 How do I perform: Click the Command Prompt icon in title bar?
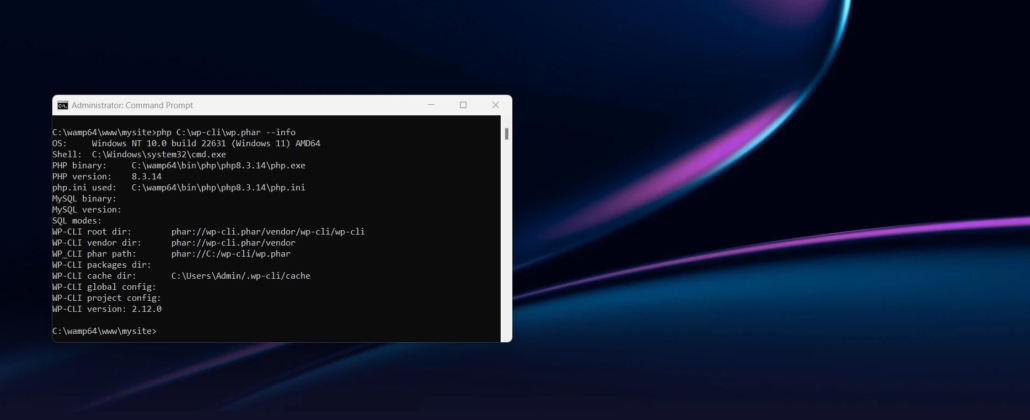click(62, 105)
